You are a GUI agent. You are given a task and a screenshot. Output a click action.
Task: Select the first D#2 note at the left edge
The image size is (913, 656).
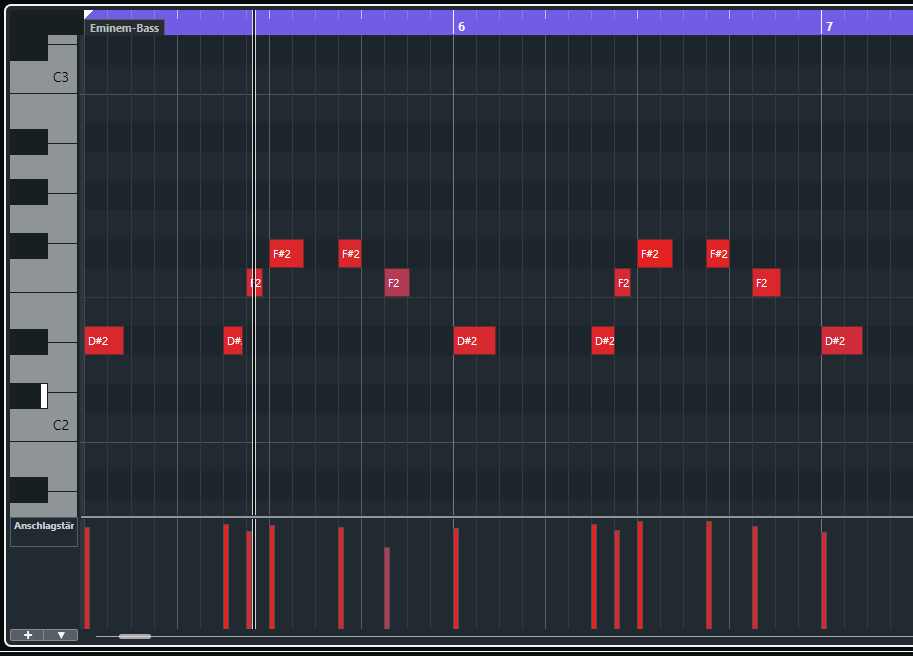(x=104, y=341)
